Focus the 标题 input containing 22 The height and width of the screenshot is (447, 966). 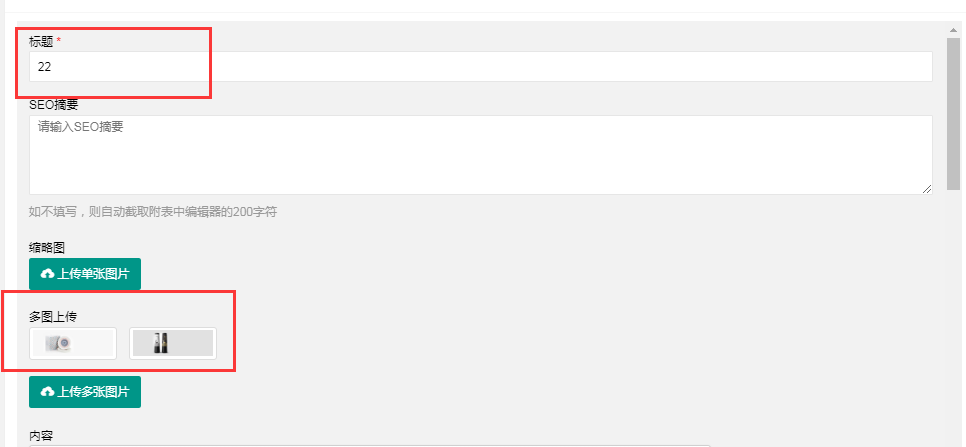[x=481, y=66]
